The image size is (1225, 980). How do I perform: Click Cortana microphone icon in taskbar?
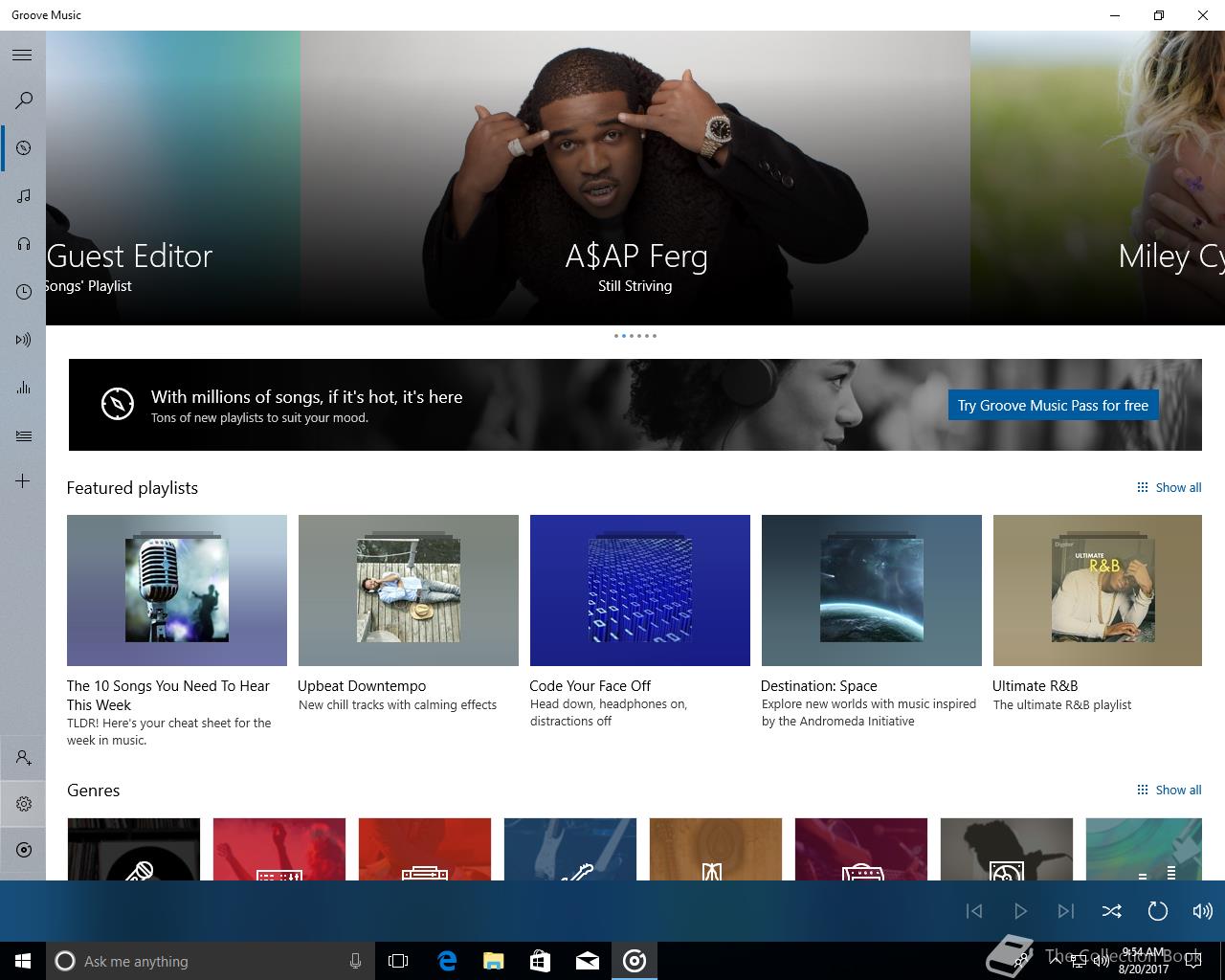(x=355, y=961)
